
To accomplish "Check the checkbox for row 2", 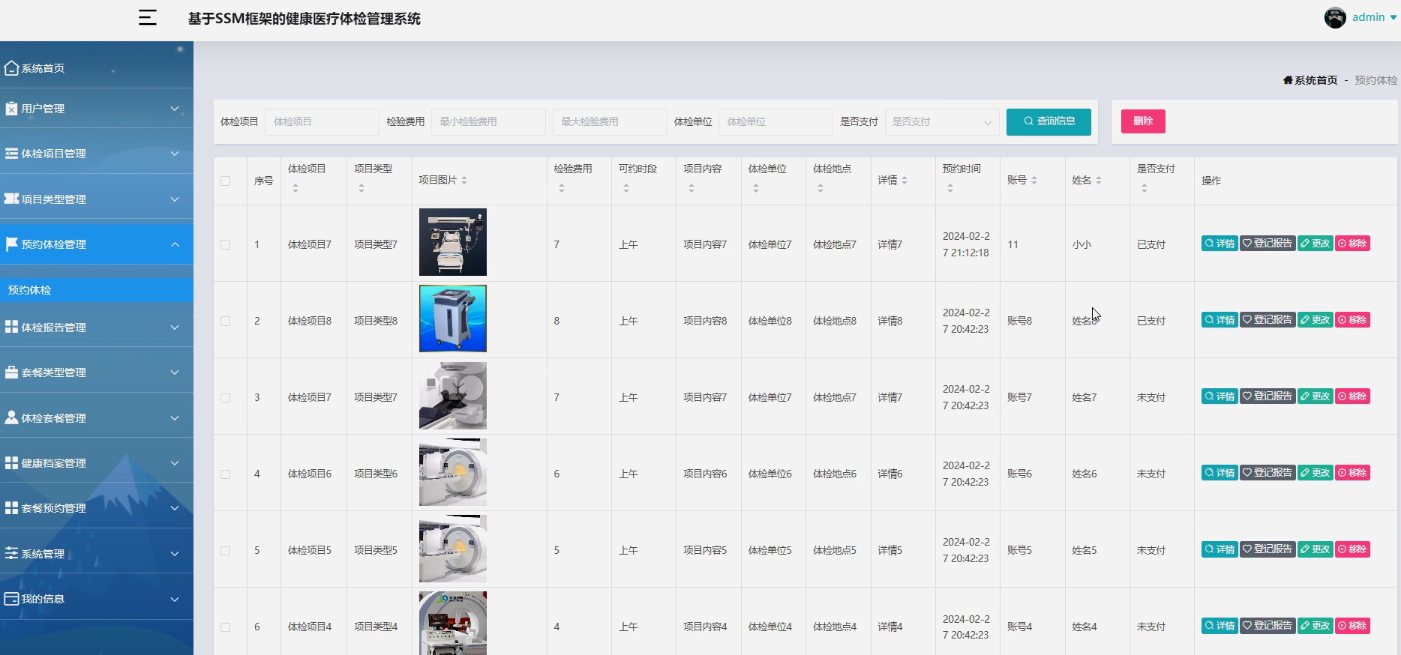I will 225,321.
